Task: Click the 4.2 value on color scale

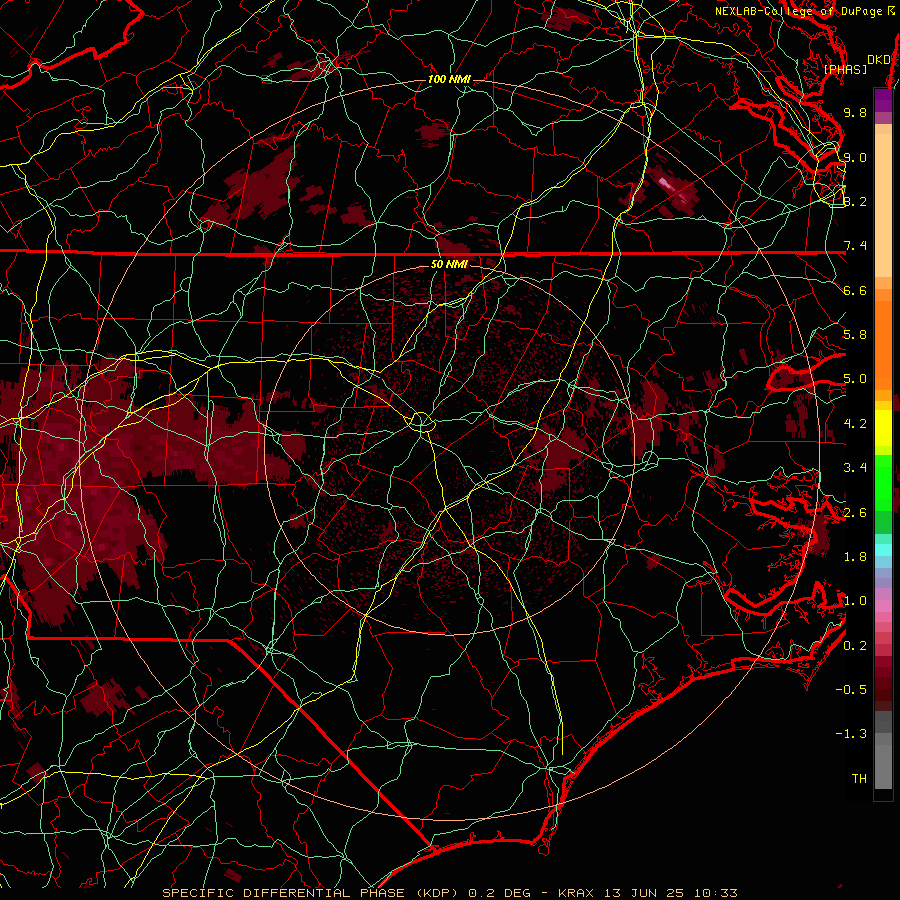Action: coord(855,424)
